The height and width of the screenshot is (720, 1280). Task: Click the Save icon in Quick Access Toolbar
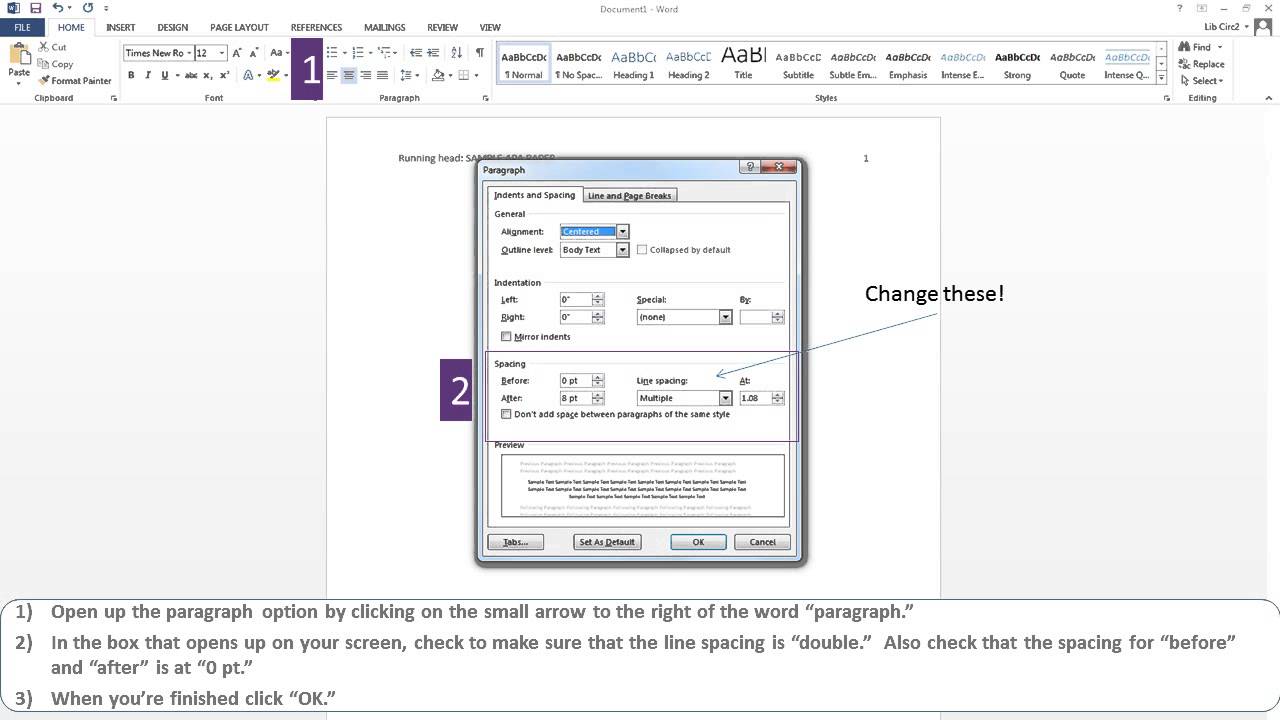pos(35,8)
